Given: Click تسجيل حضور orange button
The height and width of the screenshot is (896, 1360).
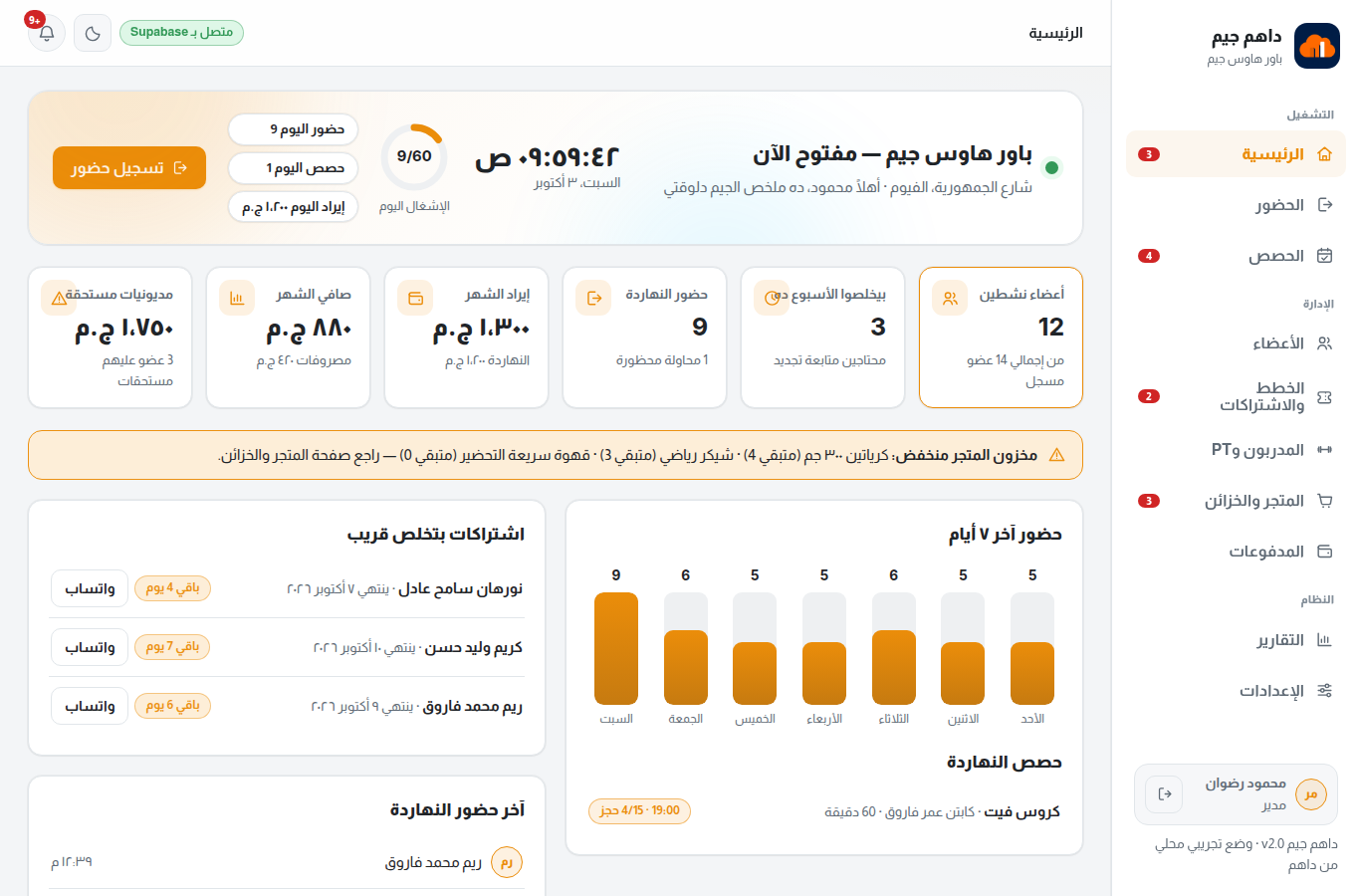Looking at the screenshot, I should (129, 168).
